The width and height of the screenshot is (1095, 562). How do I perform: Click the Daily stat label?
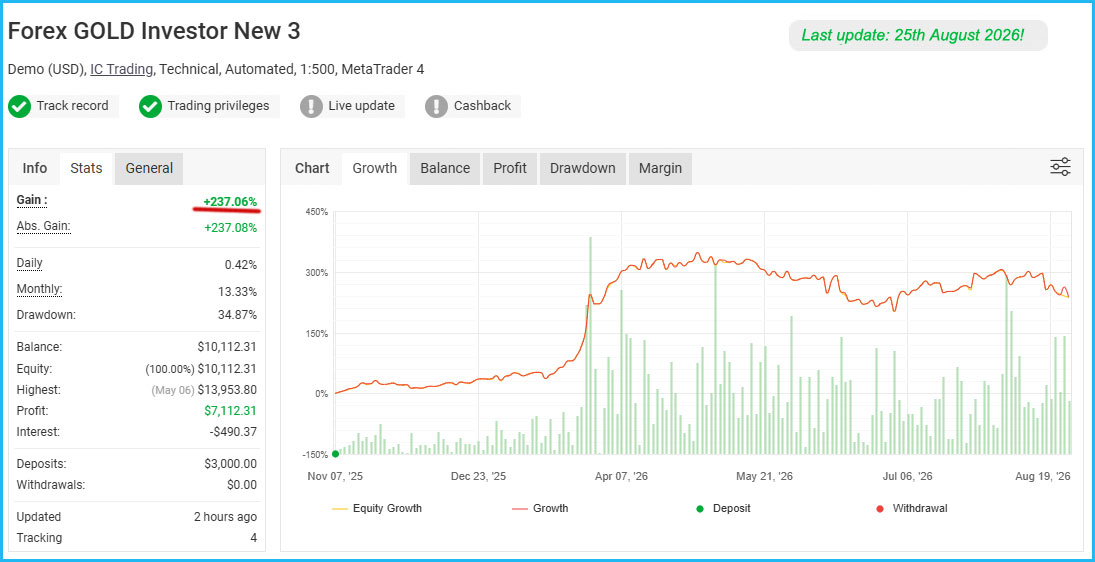coord(29,263)
